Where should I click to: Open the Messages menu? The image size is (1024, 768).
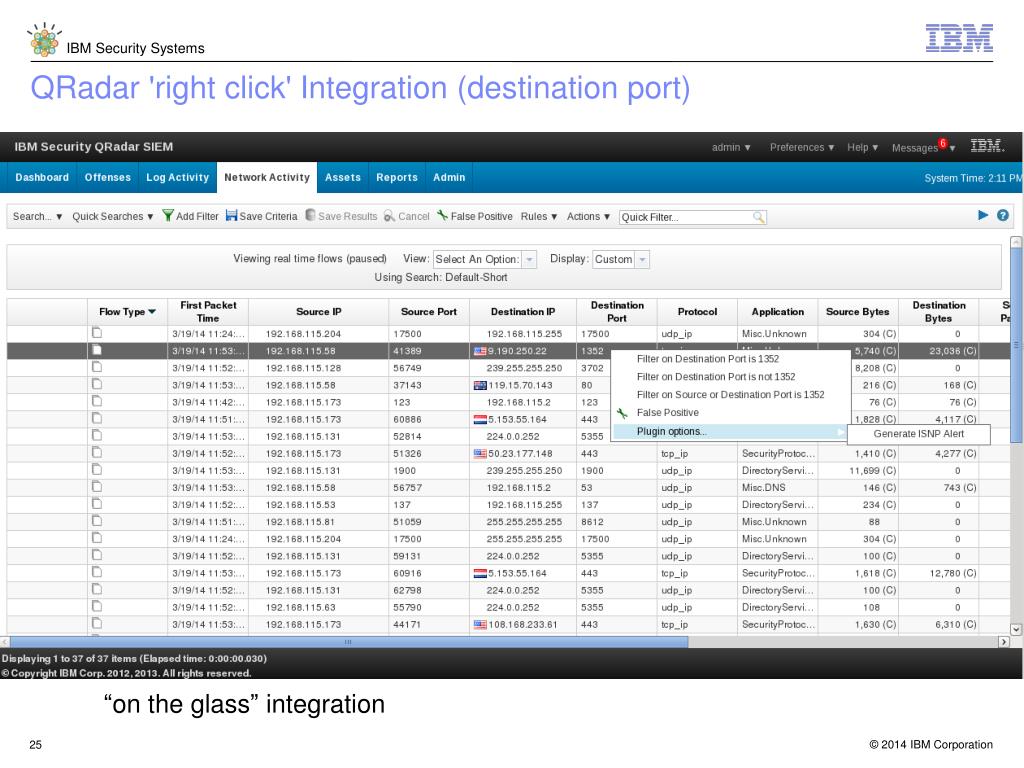point(923,148)
